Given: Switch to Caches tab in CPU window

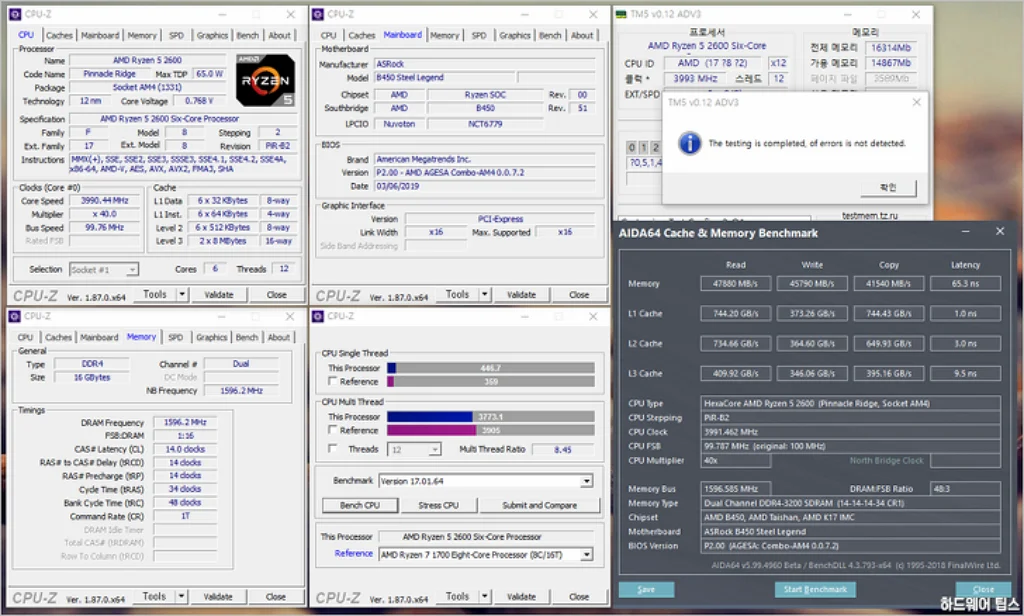Looking at the screenshot, I should 59,35.
